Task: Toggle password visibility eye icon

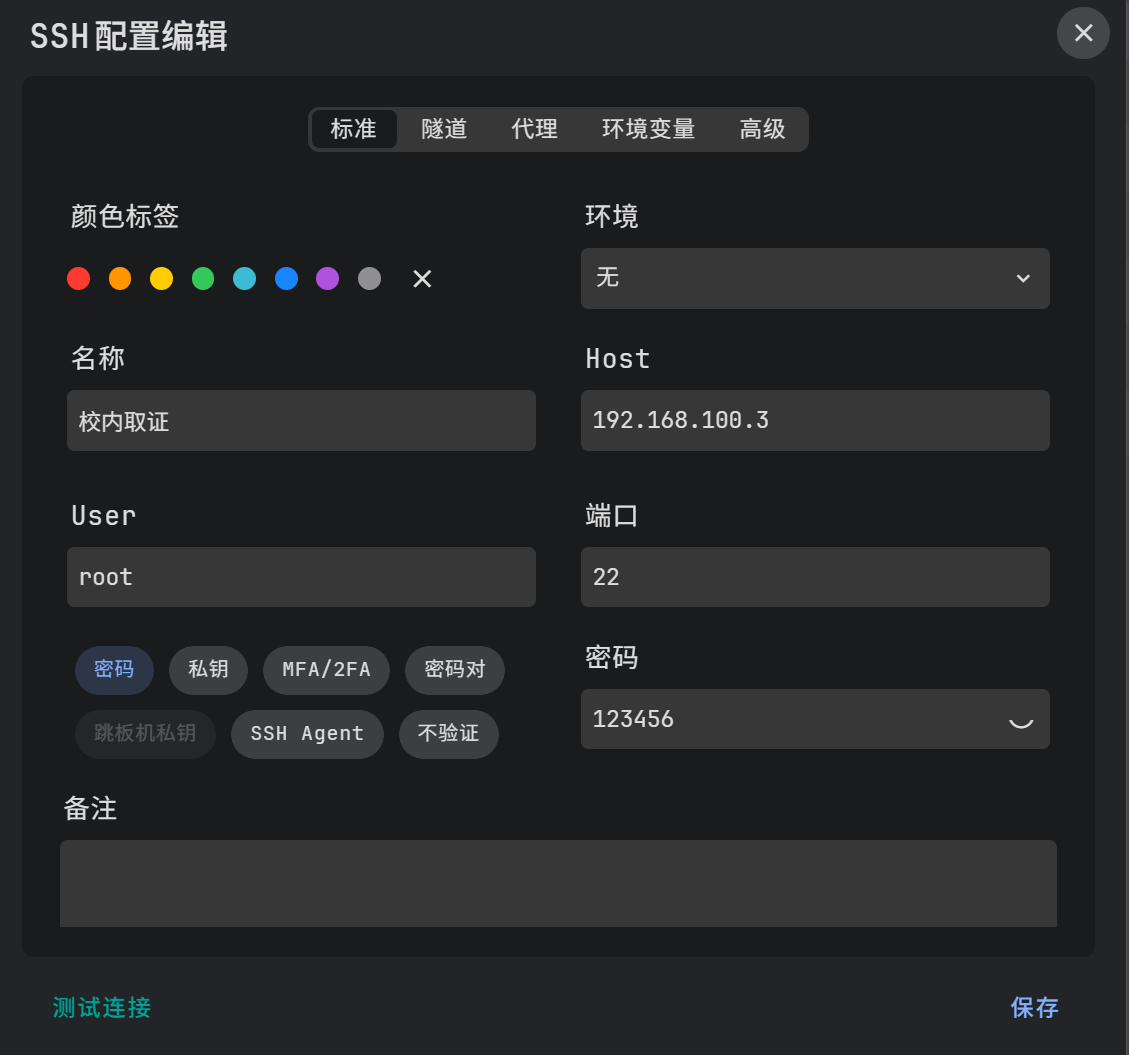Action: (1020, 719)
